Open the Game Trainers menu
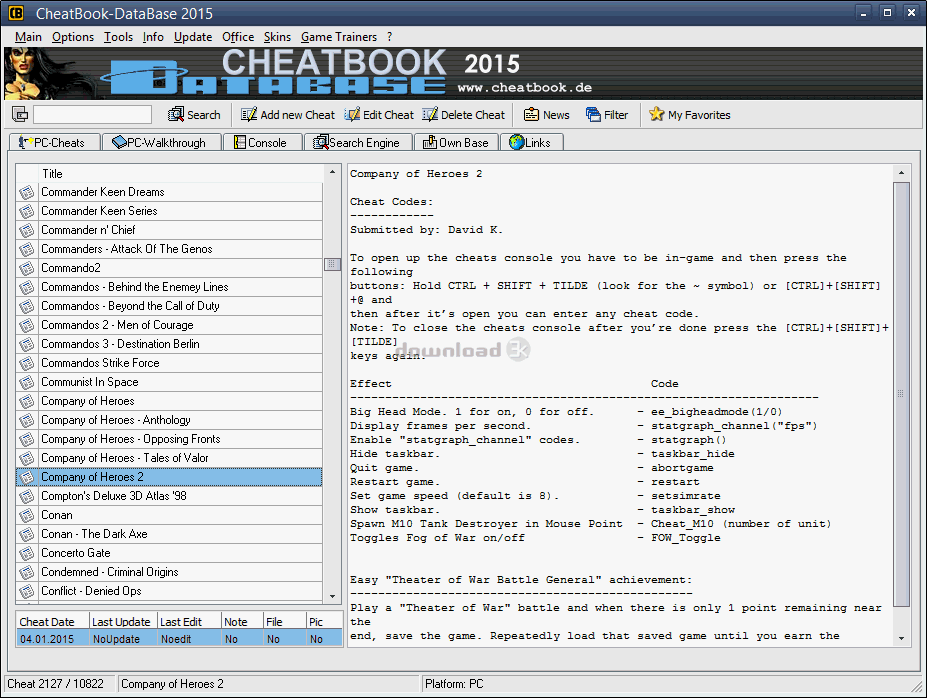927x698 pixels. (x=339, y=37)
